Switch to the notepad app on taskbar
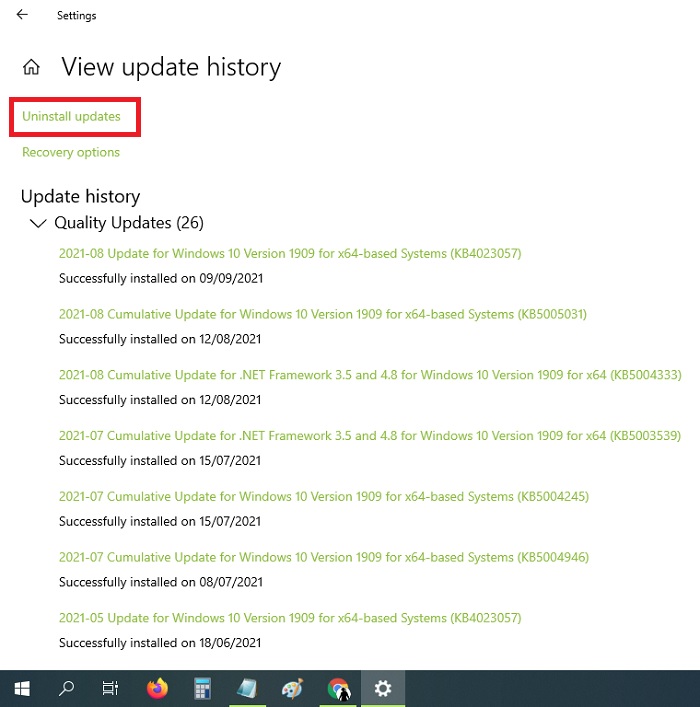This screenshot has height=707, width=700. tap(247, 689)
